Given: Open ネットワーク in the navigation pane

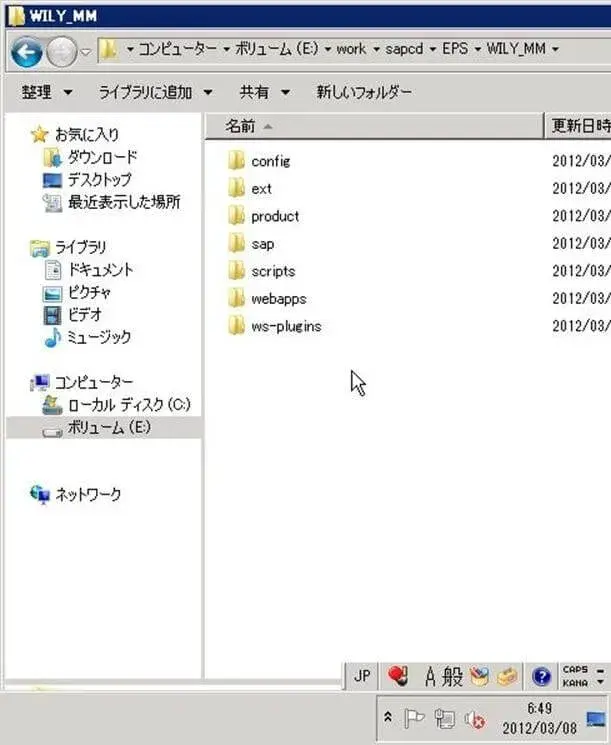Looking at the screenshot, I should (x=88, y=495).
